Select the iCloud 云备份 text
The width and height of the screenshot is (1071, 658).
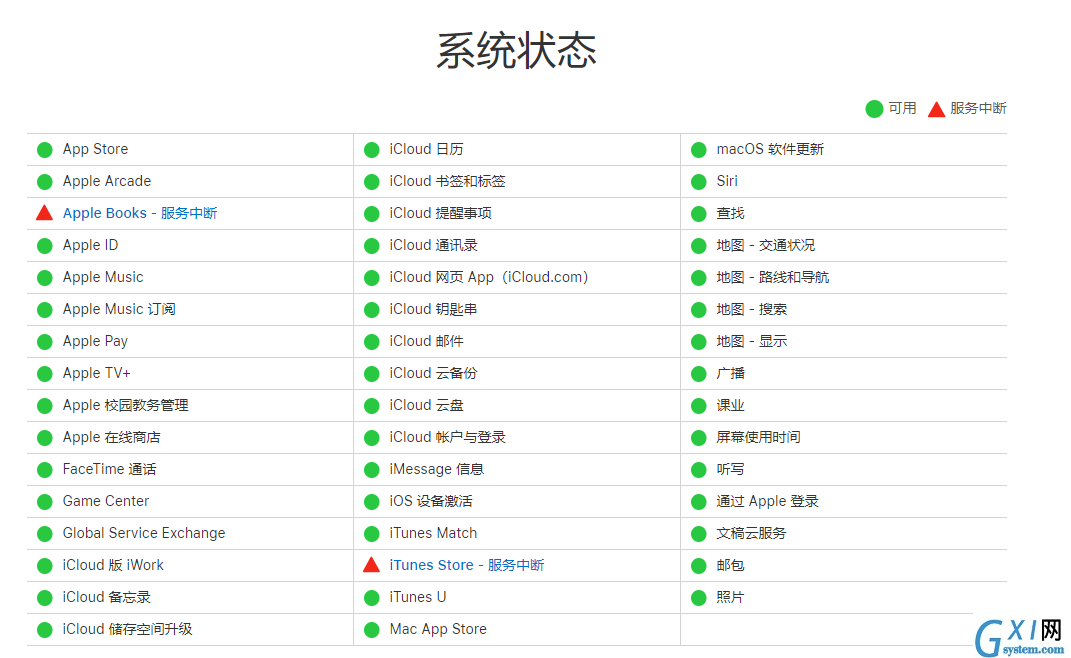pos(434,373)
